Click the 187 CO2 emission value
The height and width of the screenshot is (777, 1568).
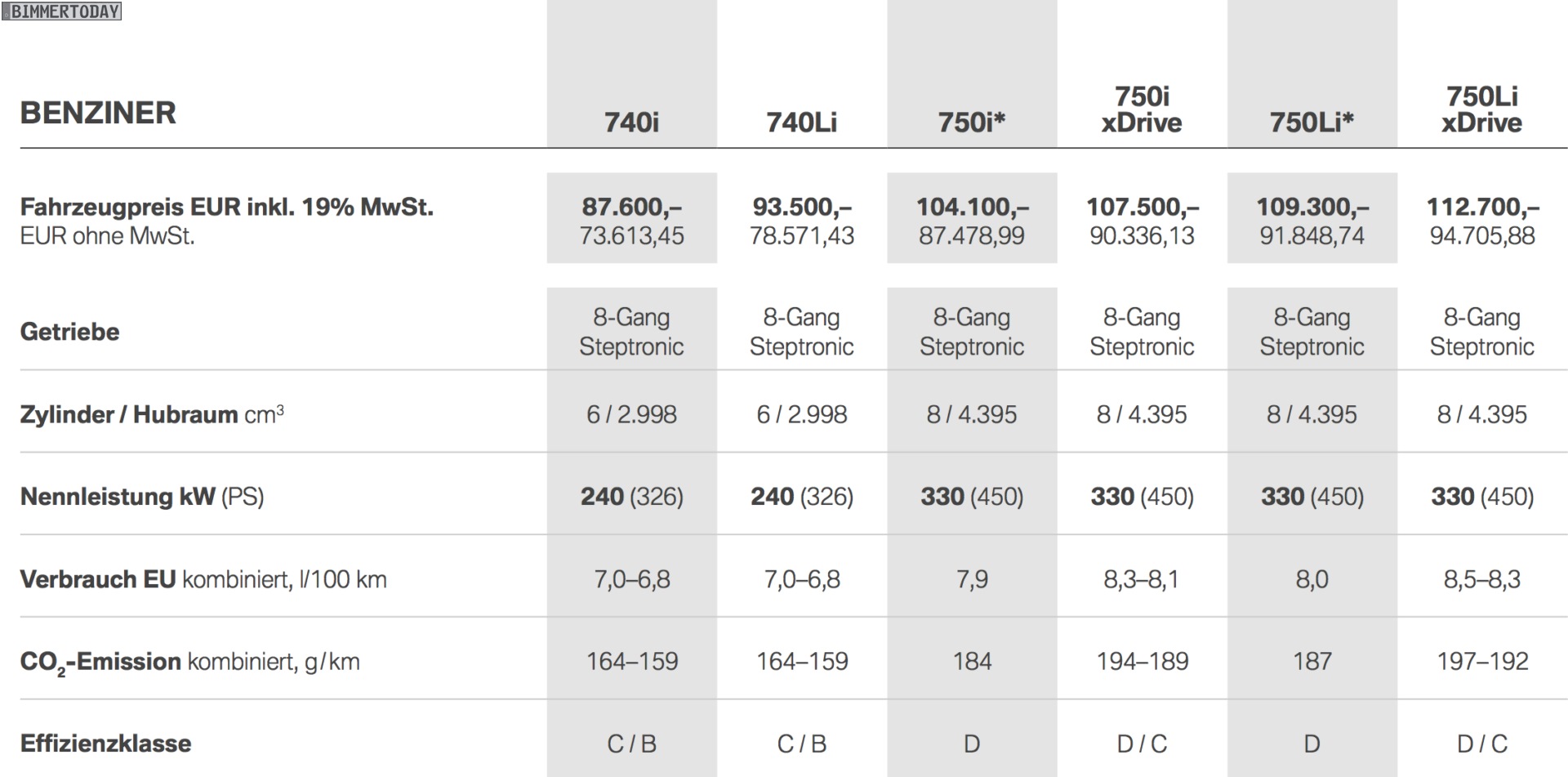tap(1312, 661)
